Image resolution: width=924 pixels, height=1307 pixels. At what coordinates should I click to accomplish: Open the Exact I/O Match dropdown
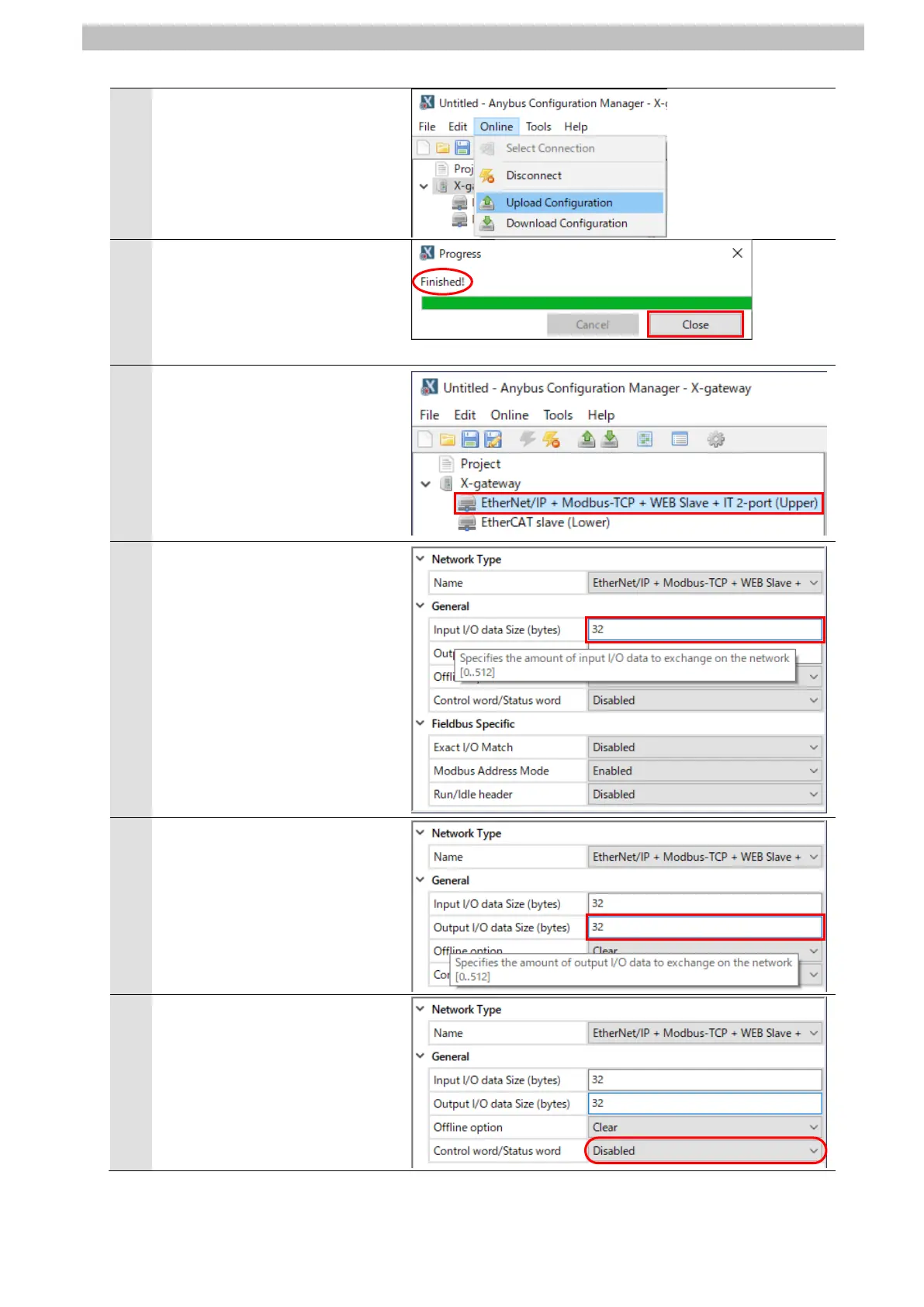click(x=704, y=747)
